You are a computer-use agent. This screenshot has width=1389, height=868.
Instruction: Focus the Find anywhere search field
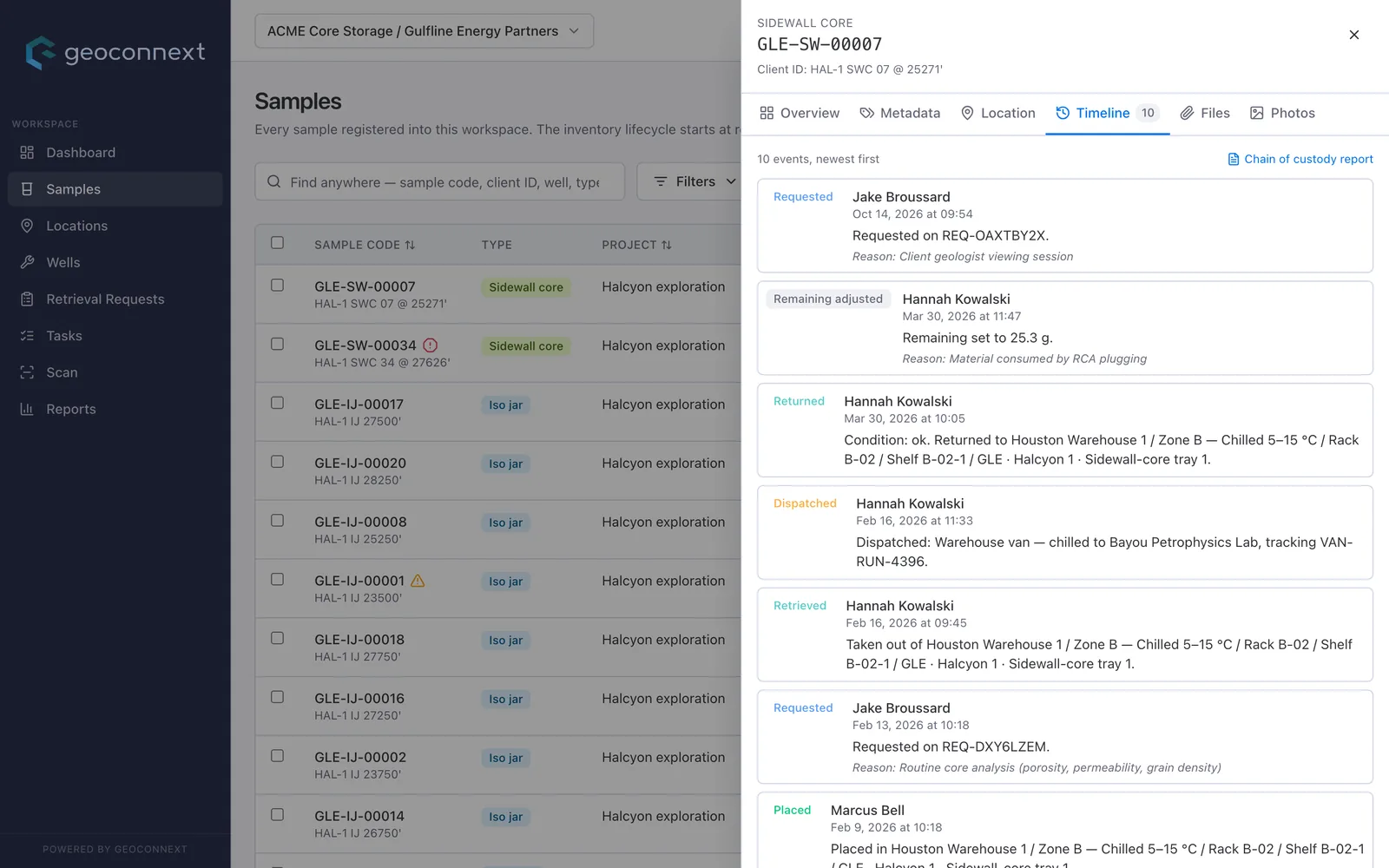[x=439, y=181]
